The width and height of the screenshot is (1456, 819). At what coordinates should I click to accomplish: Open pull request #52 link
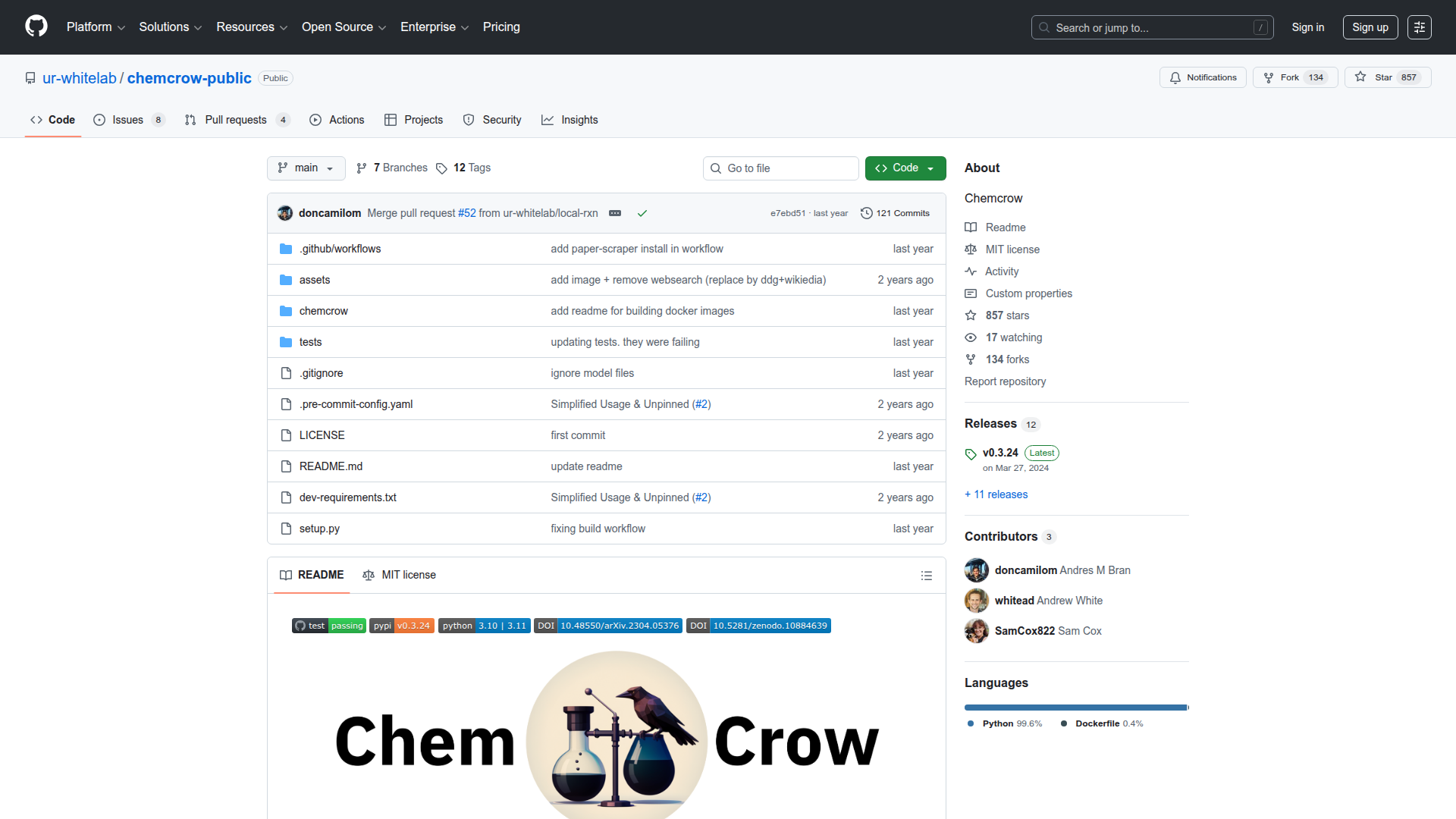(x=466, y=213)
